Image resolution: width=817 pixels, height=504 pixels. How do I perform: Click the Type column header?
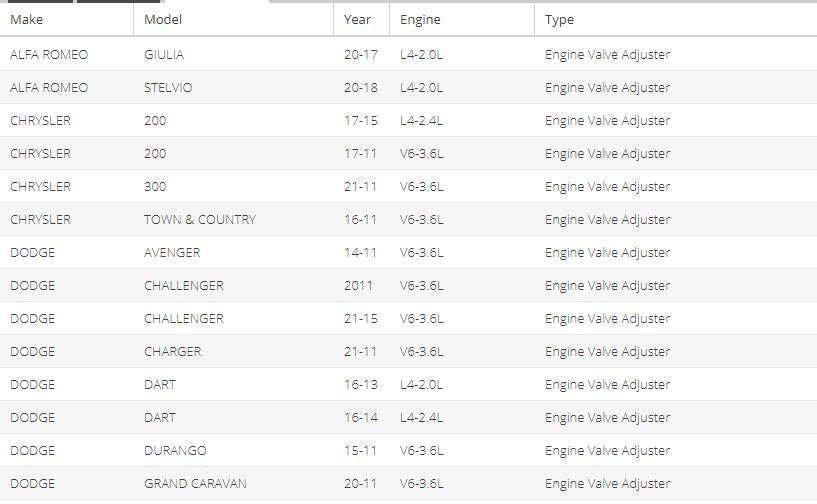click(x=559, y=20)
